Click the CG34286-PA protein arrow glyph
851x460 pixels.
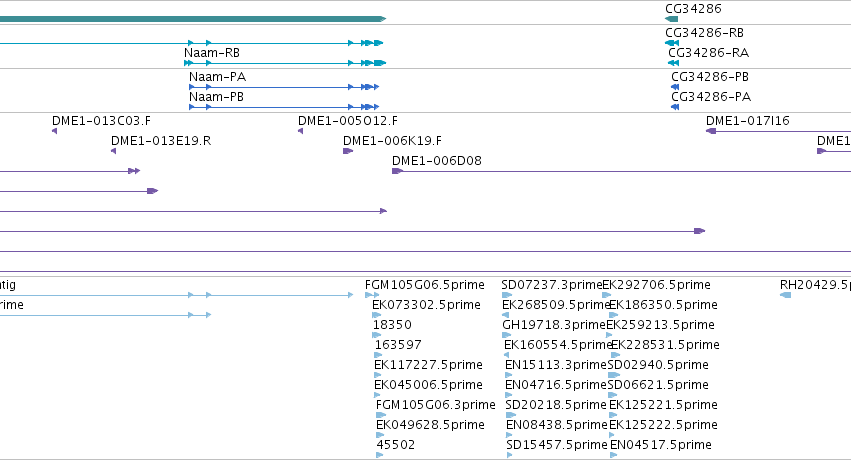(x=675, y=107)
